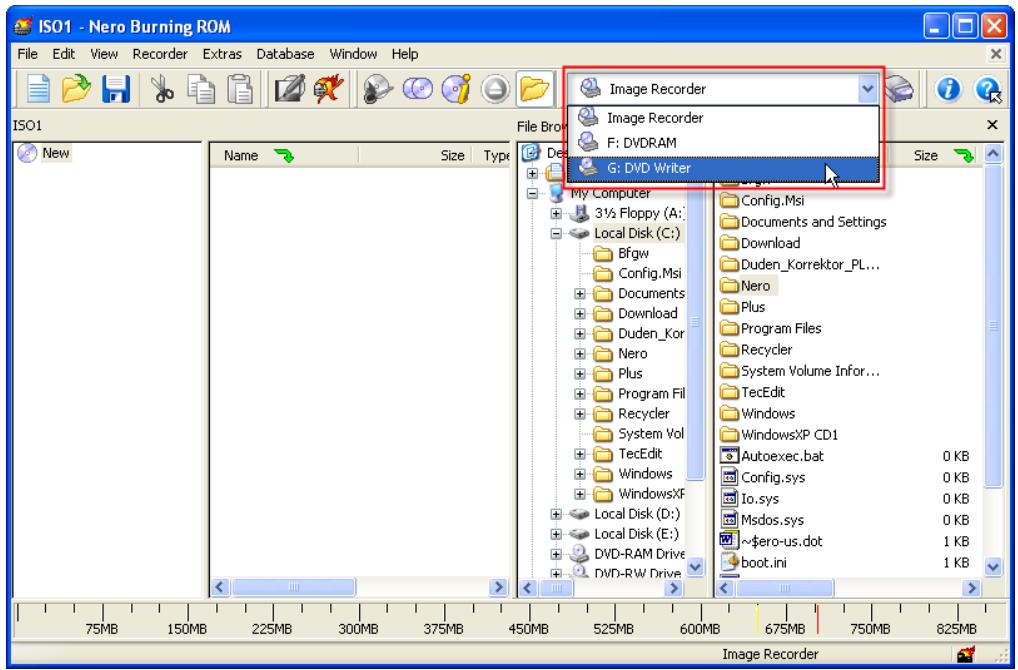1018x670 pixels.
Task: Click the What's This help icon
Action: coord(988,89)
